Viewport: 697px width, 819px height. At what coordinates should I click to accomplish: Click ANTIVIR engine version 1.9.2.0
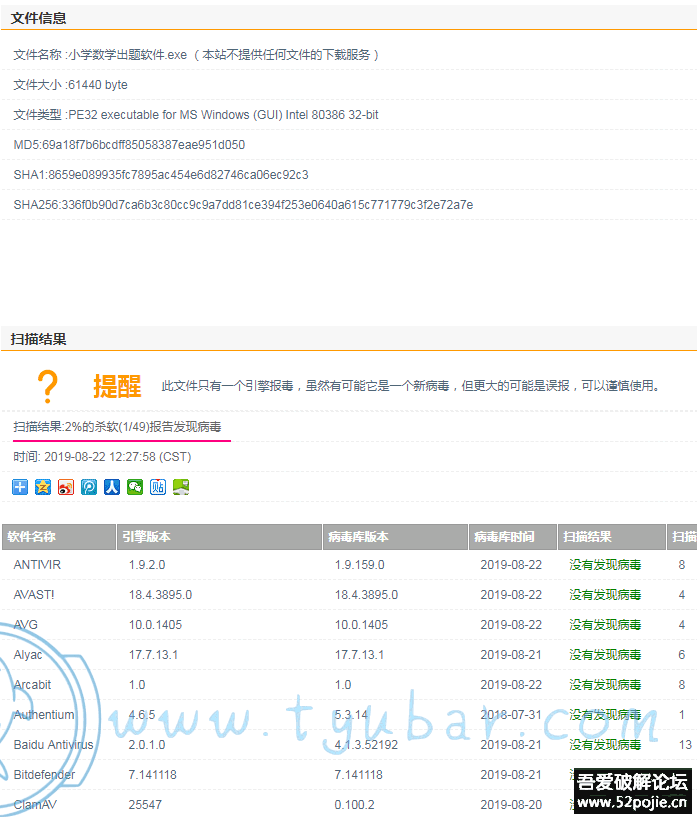click(x=147, y=565)
